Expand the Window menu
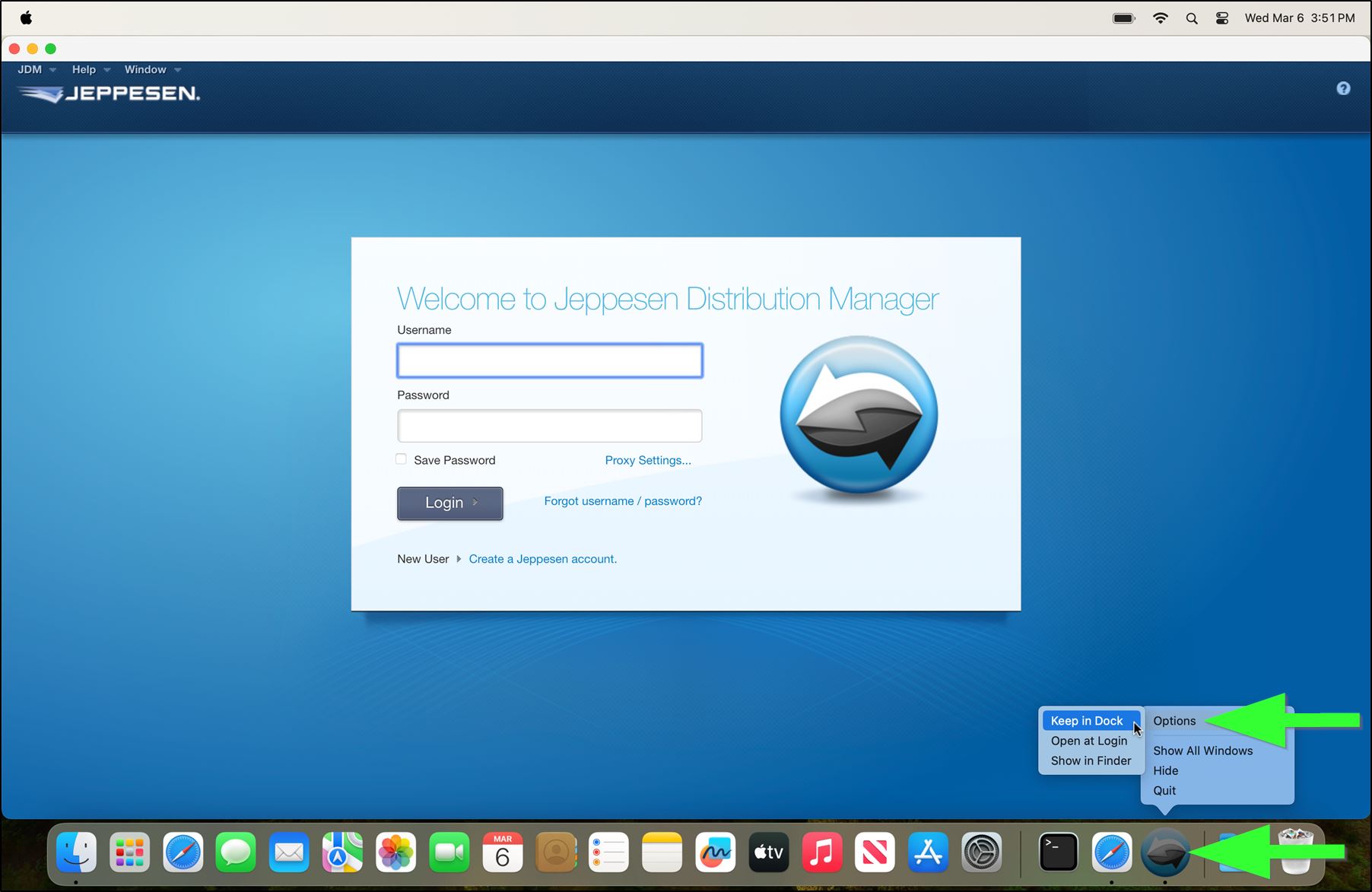 (x=145, y=69)
